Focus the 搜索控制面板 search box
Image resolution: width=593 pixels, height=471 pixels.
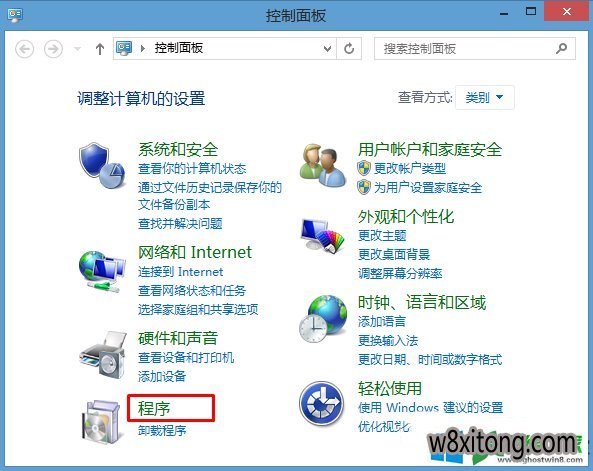coord(475,48)
